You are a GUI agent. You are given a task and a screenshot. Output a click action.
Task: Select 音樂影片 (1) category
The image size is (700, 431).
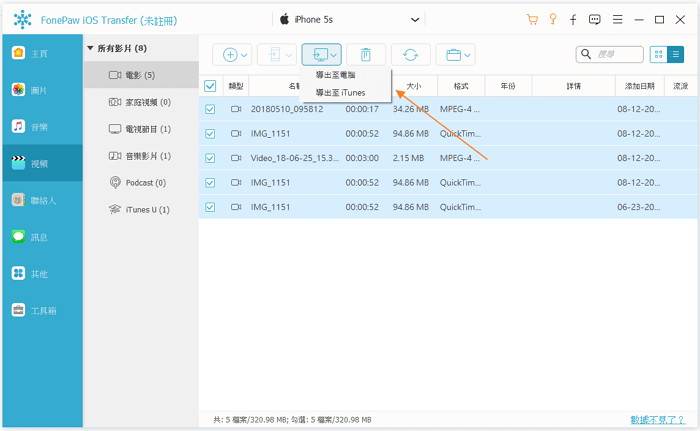(141, 155)
